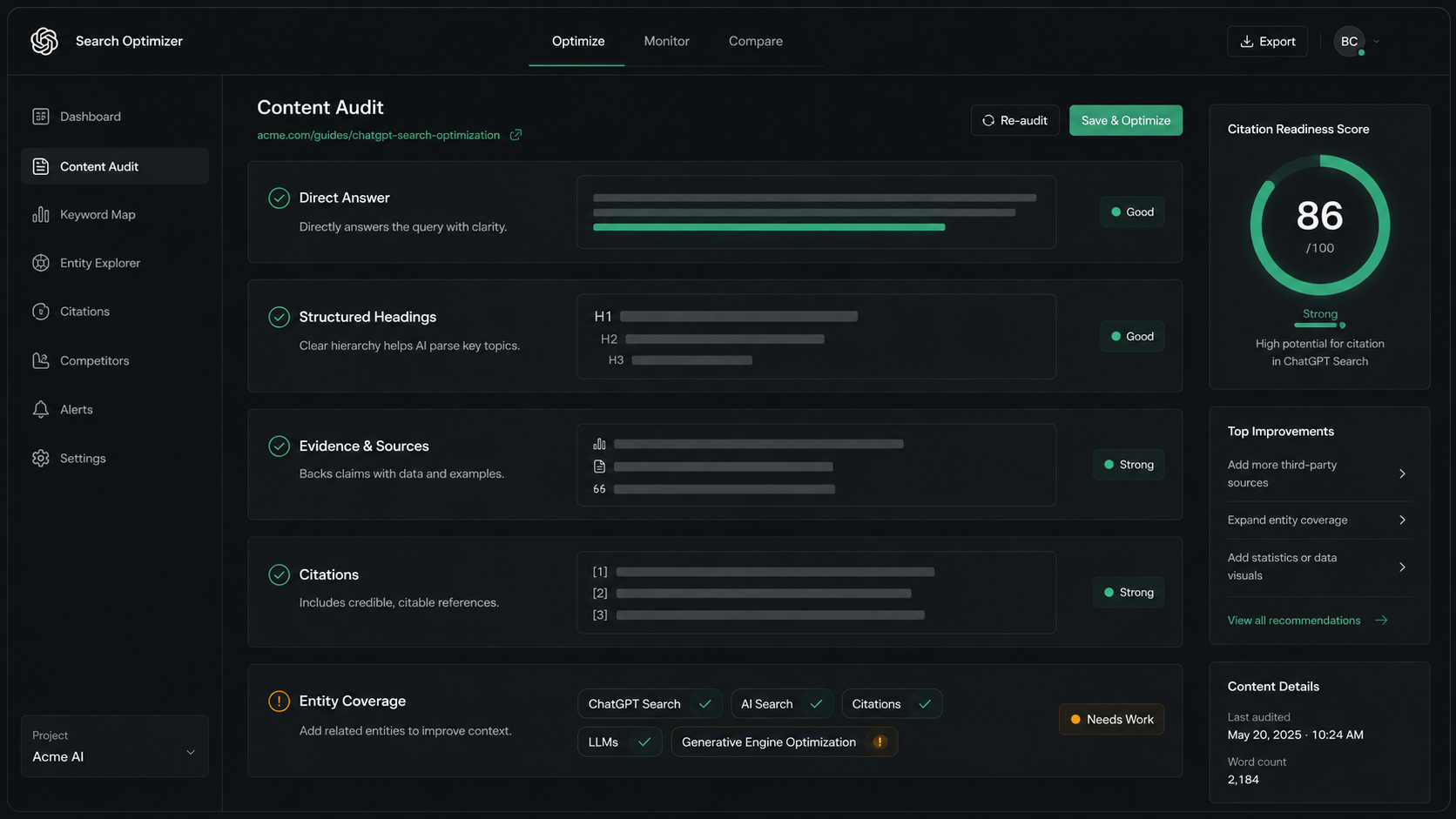Open the Keyword Map bar-chart icon

pos(41,214)
